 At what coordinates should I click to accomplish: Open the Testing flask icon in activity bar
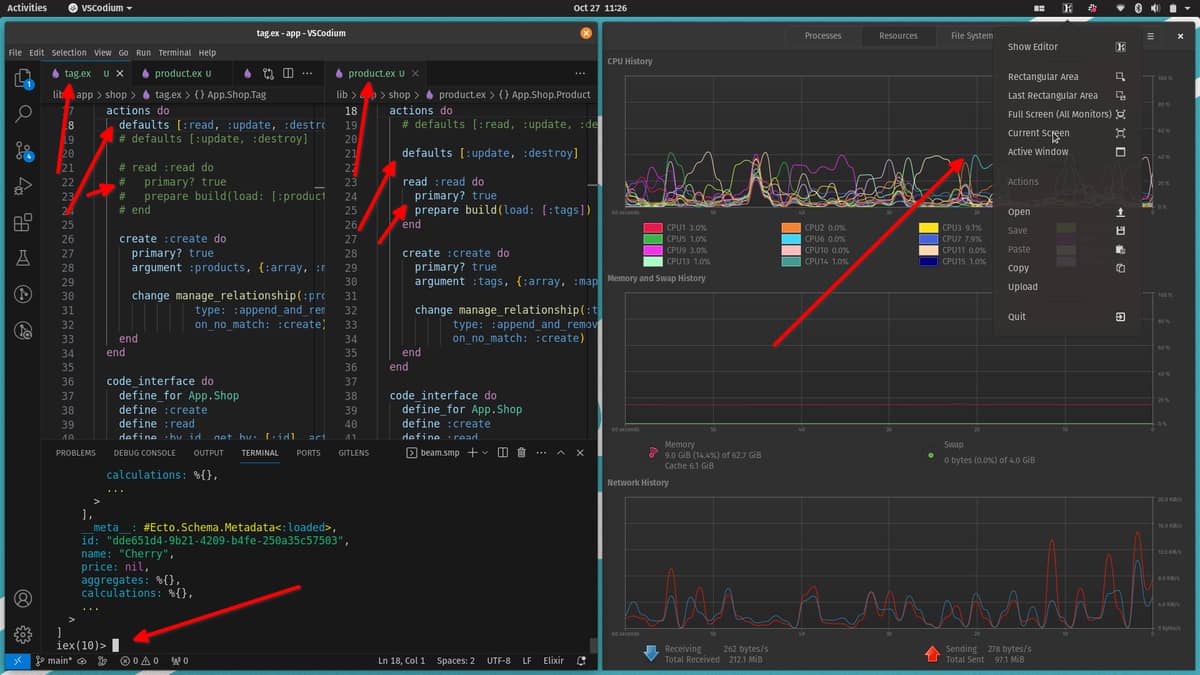pyautogui.click(x=22, y=258)
